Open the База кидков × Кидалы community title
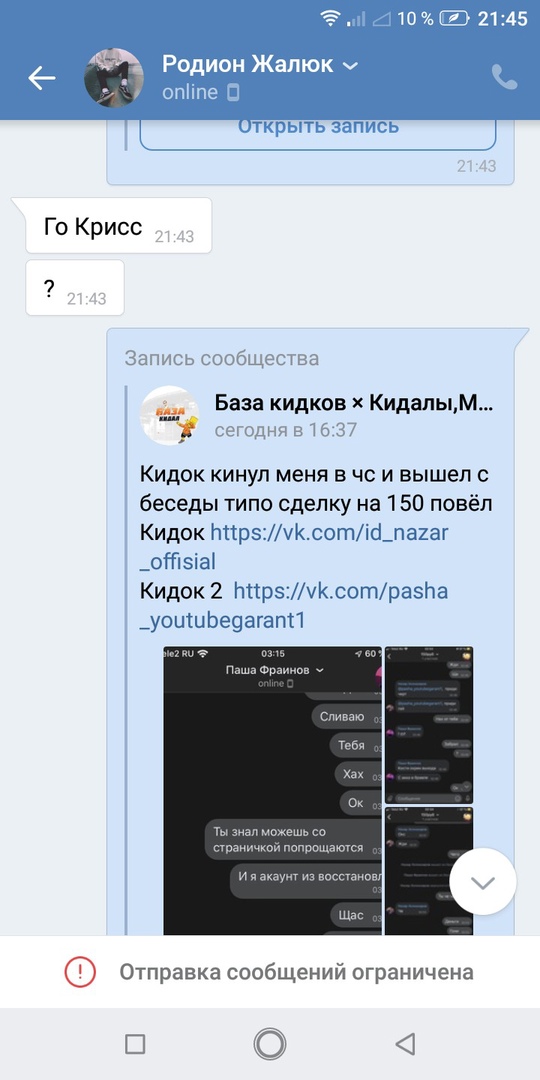 (354, 403)
